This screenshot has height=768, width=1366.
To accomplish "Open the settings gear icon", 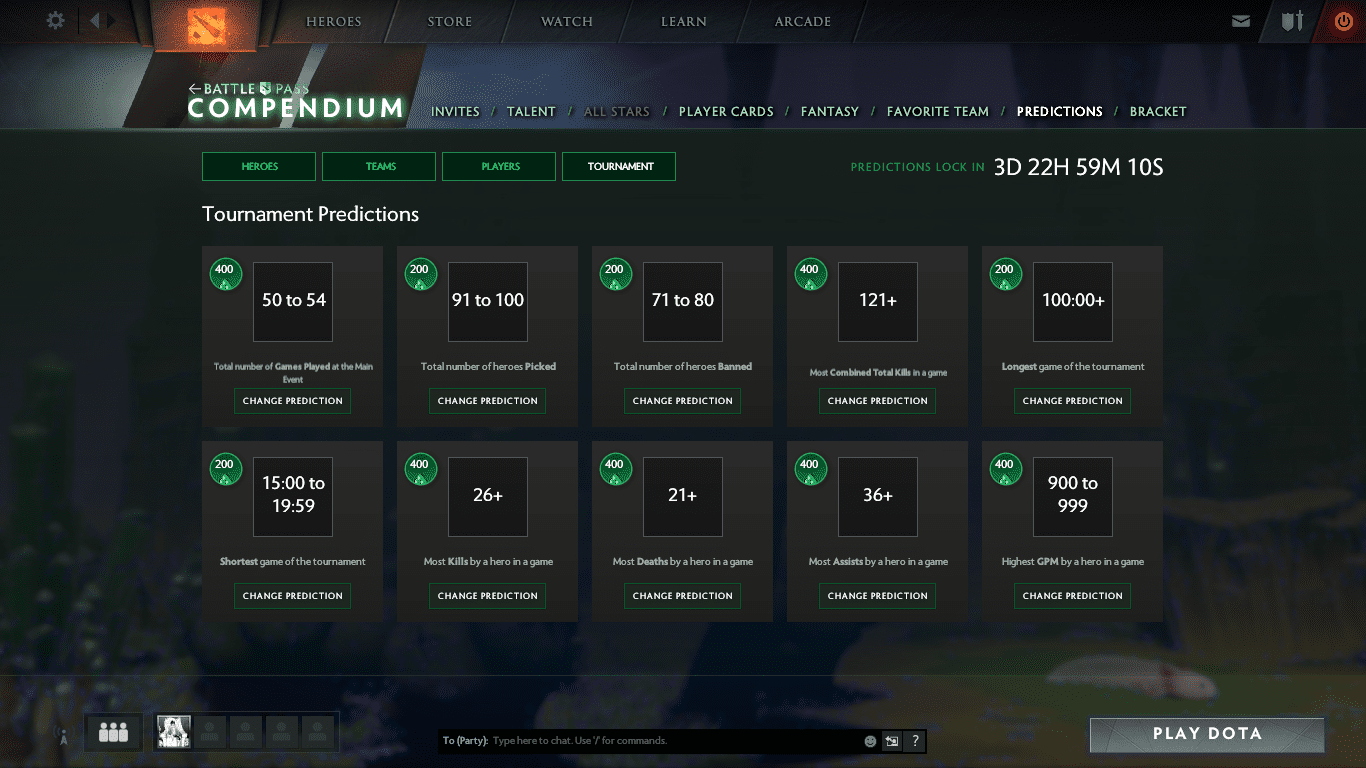I will point(56,21).
